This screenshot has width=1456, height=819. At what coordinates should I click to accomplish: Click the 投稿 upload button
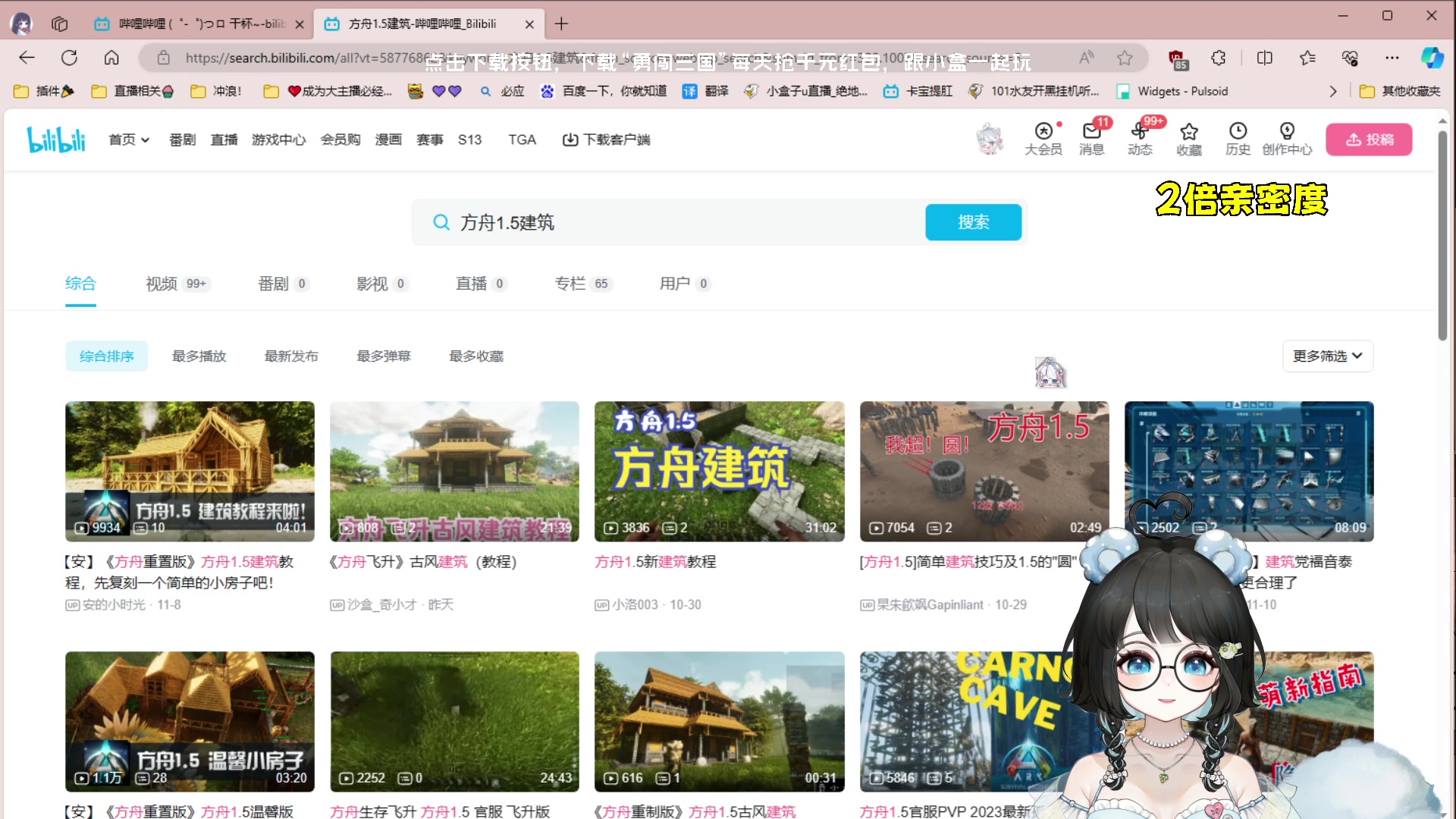click(1368, 139)
